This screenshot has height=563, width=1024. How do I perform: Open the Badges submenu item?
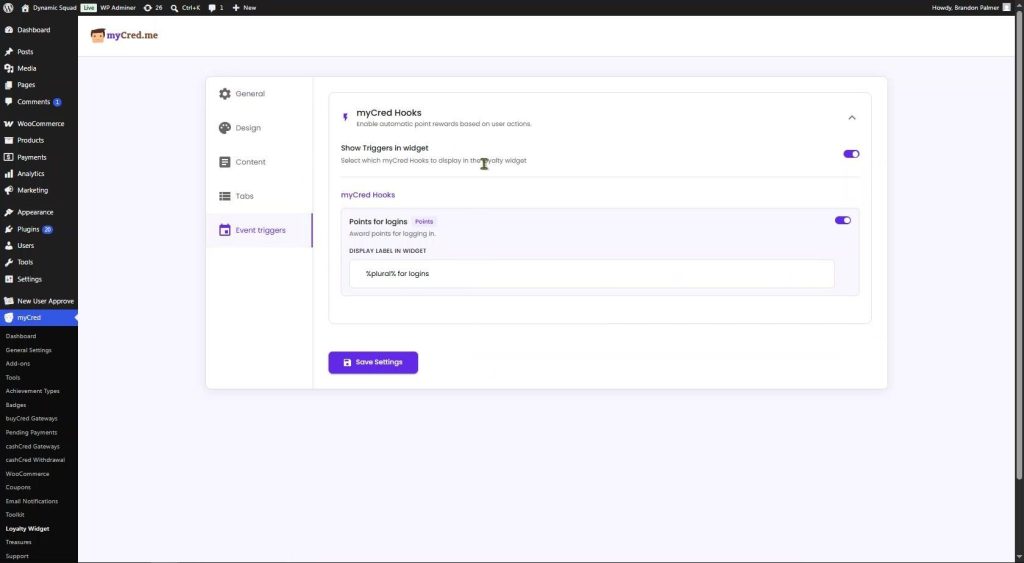pos(16,405)
